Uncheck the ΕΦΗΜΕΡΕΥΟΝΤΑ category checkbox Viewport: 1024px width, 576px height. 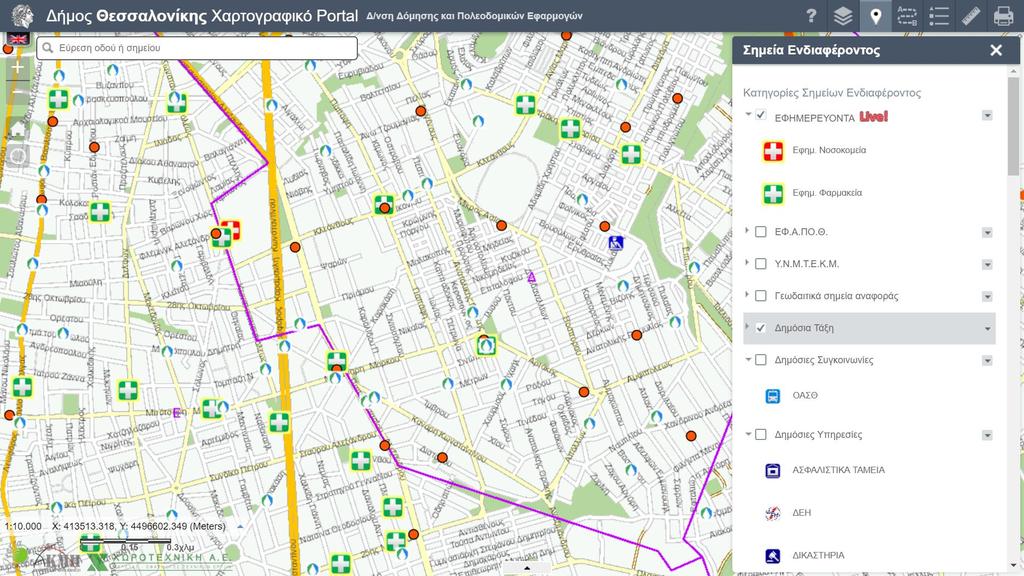[761, 115]
